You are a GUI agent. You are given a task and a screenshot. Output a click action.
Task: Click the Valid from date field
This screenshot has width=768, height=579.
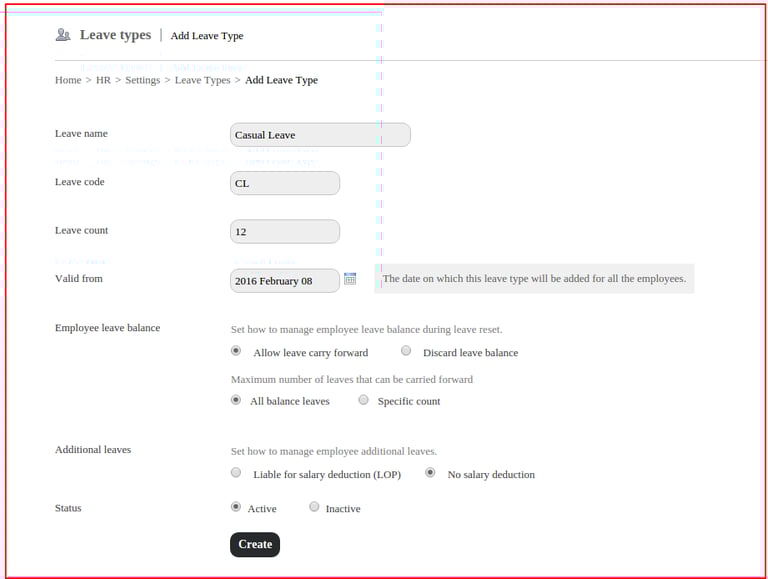point(285,281)
